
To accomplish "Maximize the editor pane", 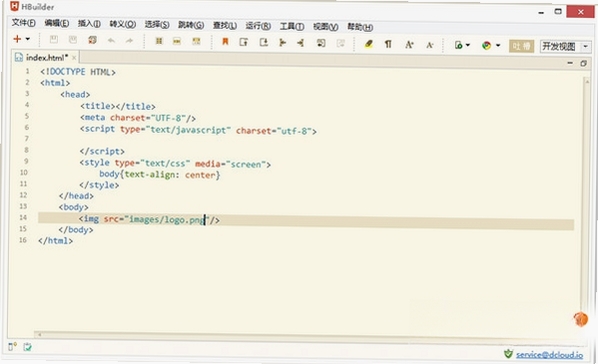I will [584, 63].
